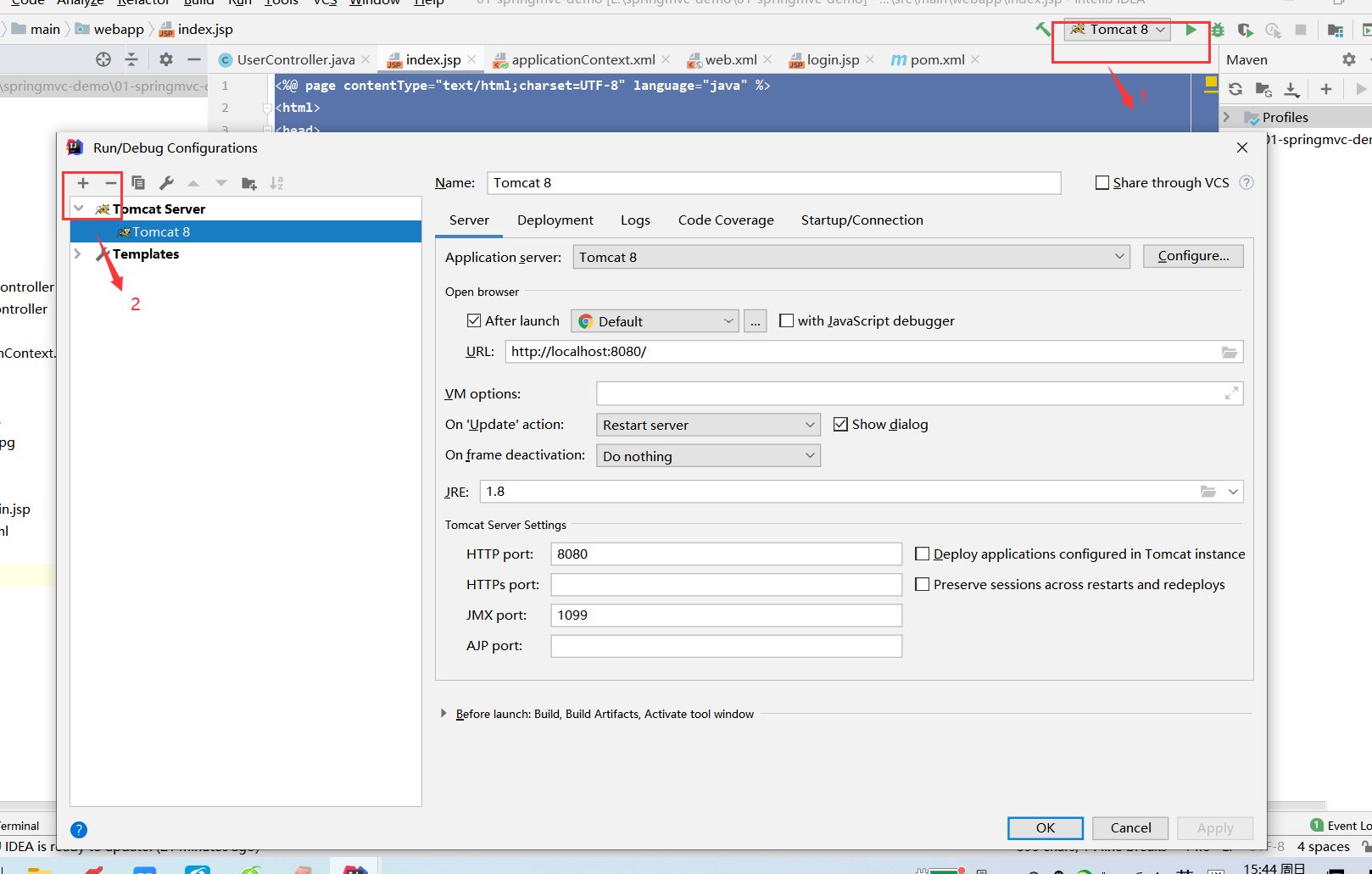Click OK to confirm configuration

point(1046,827)
